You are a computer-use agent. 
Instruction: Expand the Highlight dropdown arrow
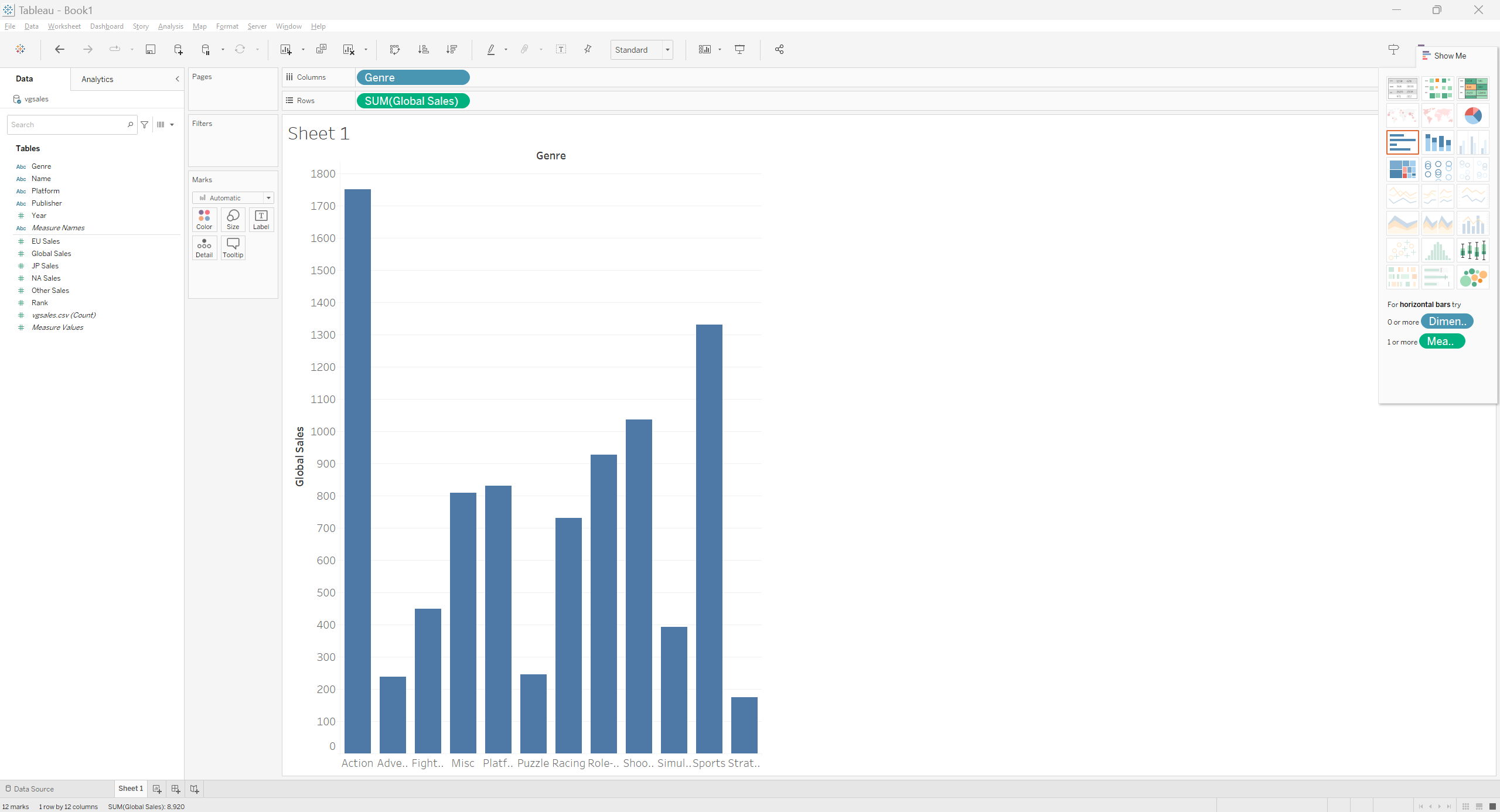[x=506, y=50]
